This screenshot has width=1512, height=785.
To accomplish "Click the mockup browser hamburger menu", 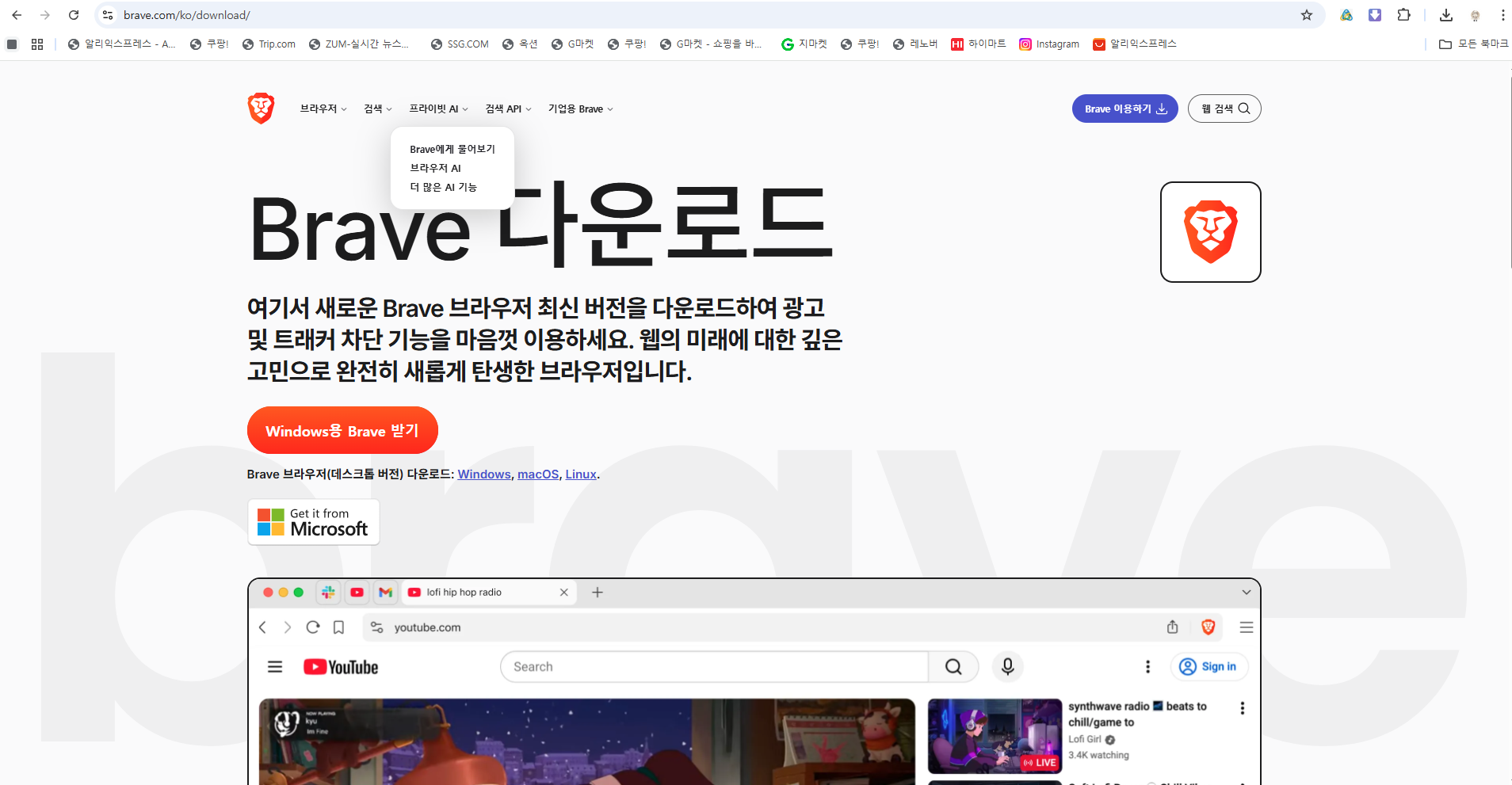I will [x=1247, y=627].
